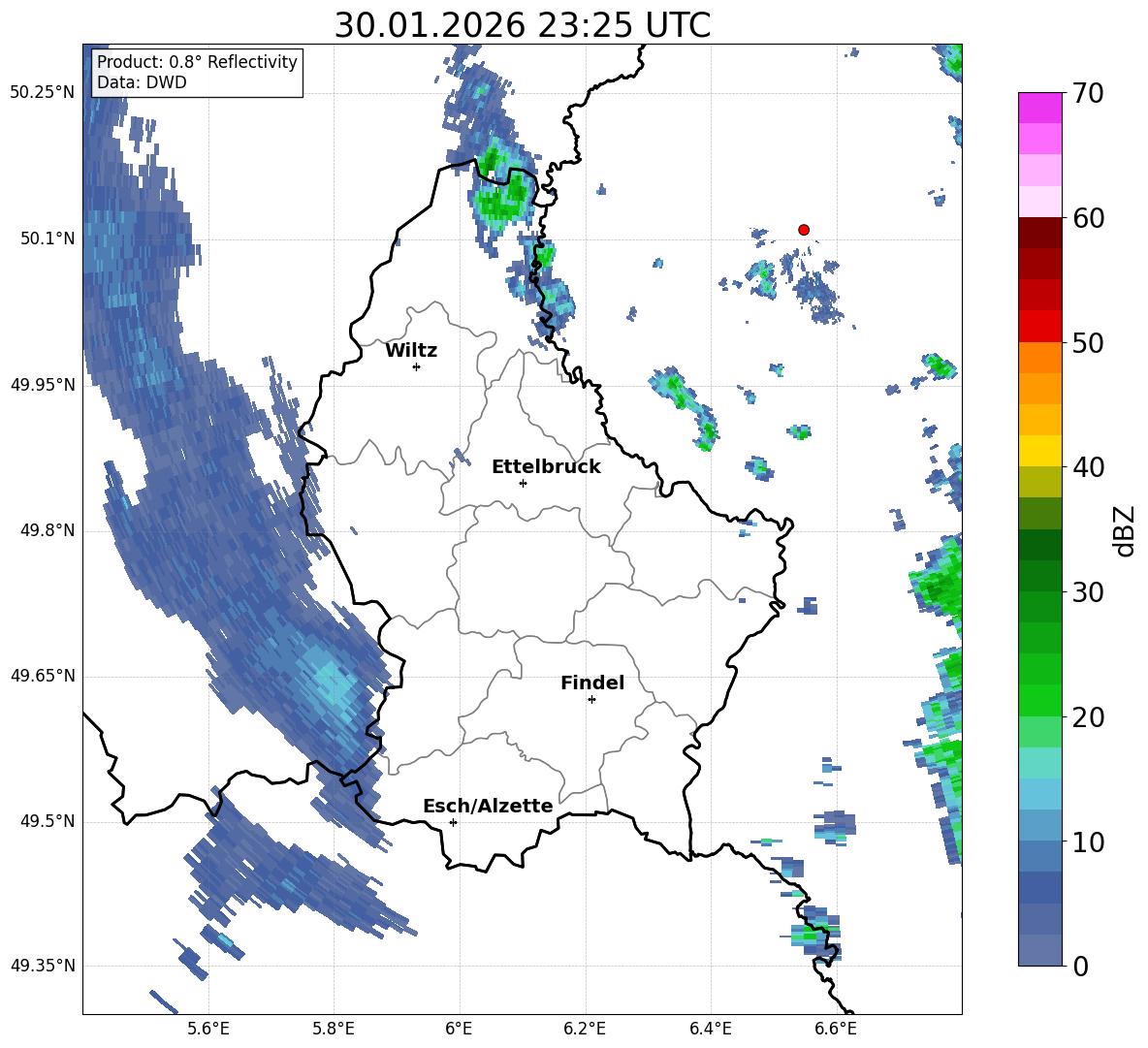Click the Wiltz city label
Image resolution: width=1148 pixels, height=1048 pixels.
411,351
